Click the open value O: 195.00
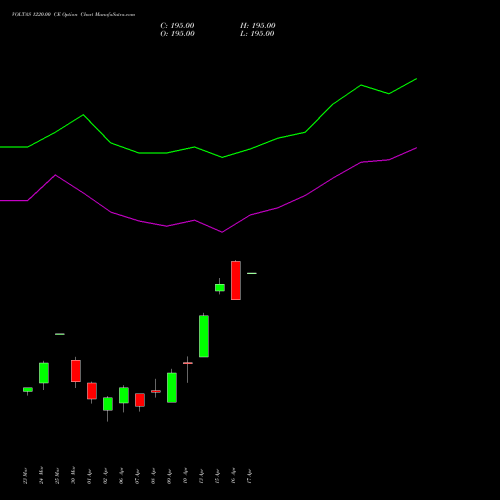This screenshot has width=500, height=500. (x=177, y=34)
